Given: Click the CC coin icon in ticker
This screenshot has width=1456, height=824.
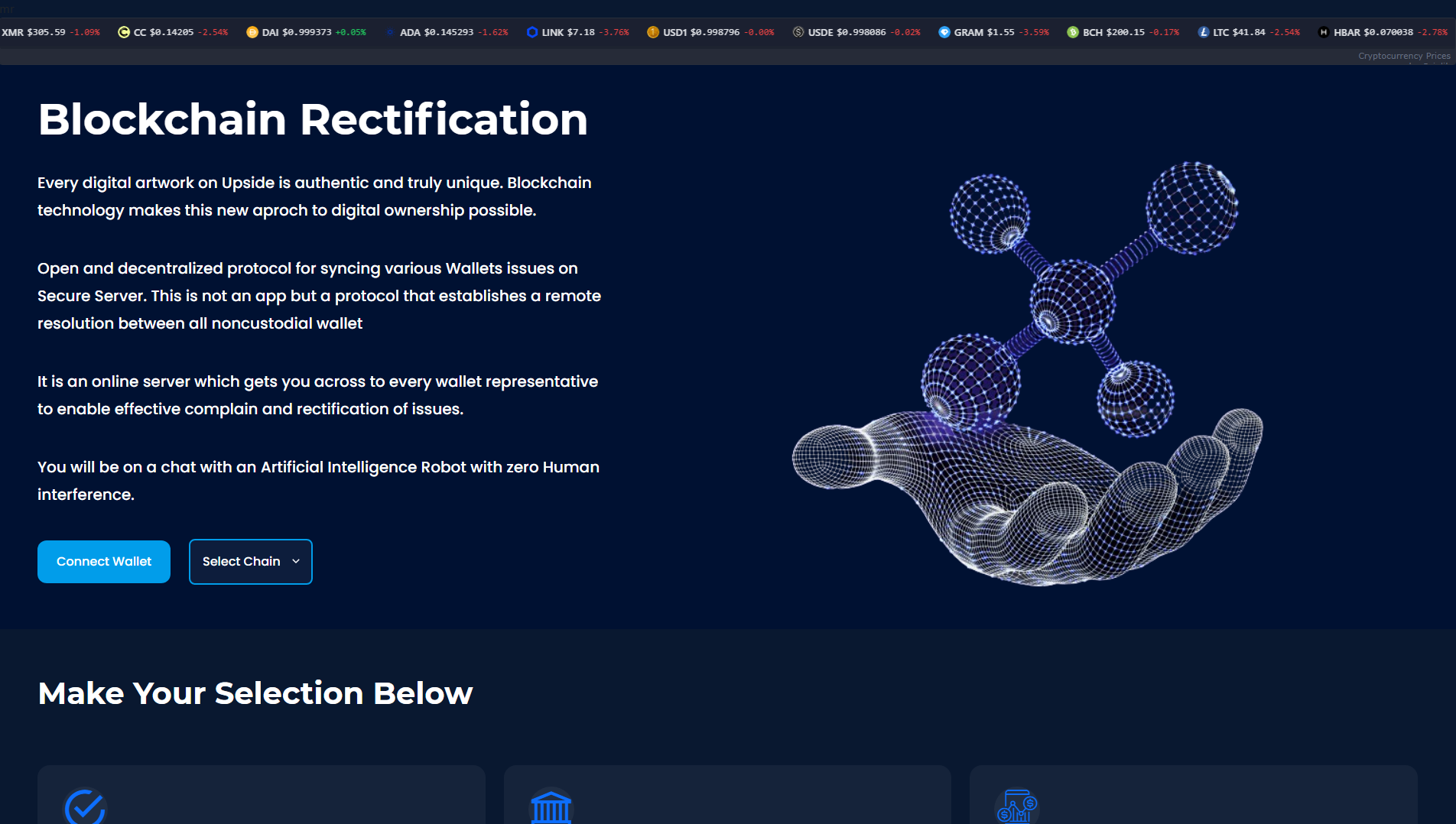Looking at the screenshot, I should point(123,32).
